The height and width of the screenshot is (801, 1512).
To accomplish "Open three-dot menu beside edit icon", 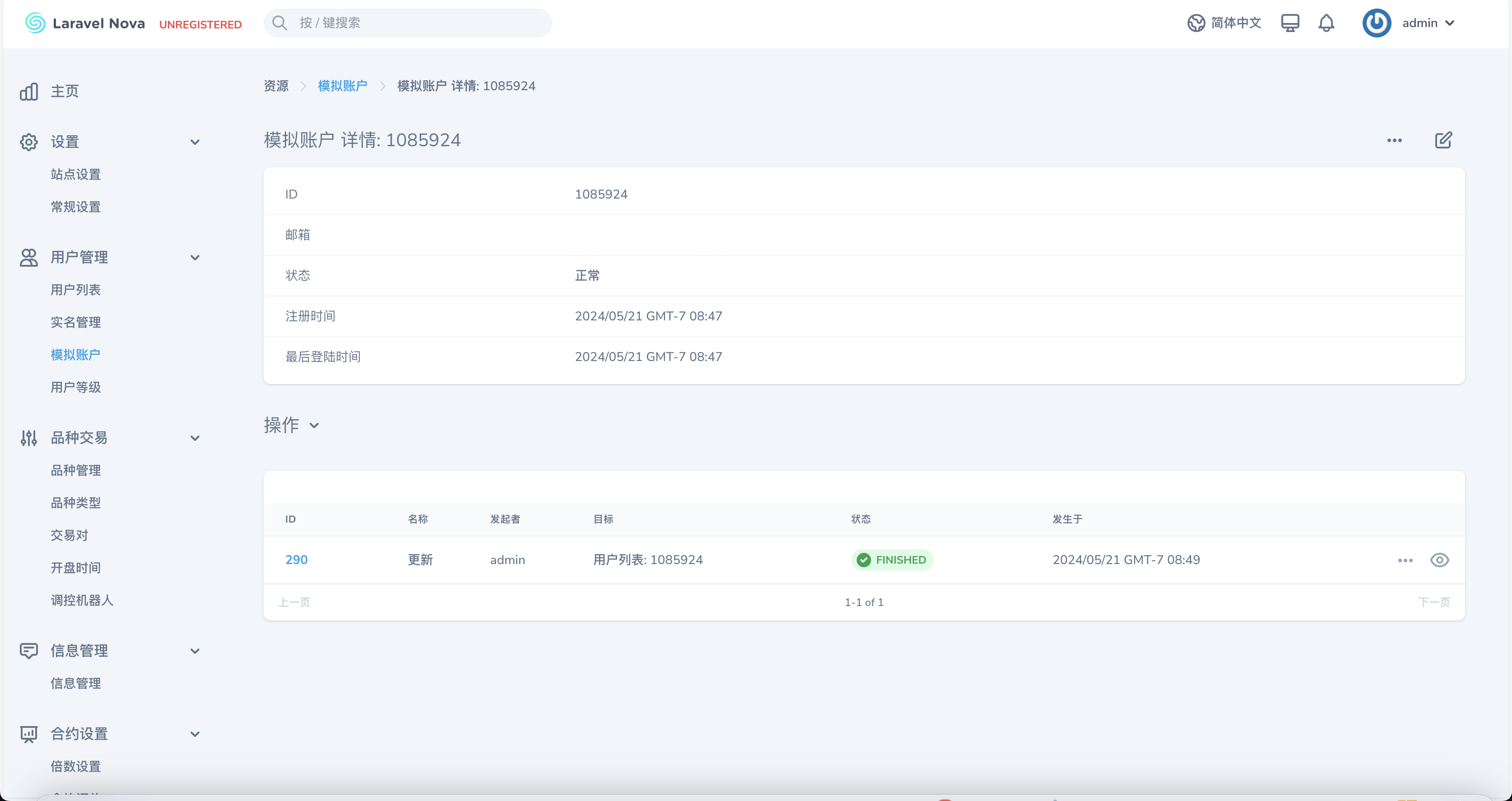I will pos(1394,140).
